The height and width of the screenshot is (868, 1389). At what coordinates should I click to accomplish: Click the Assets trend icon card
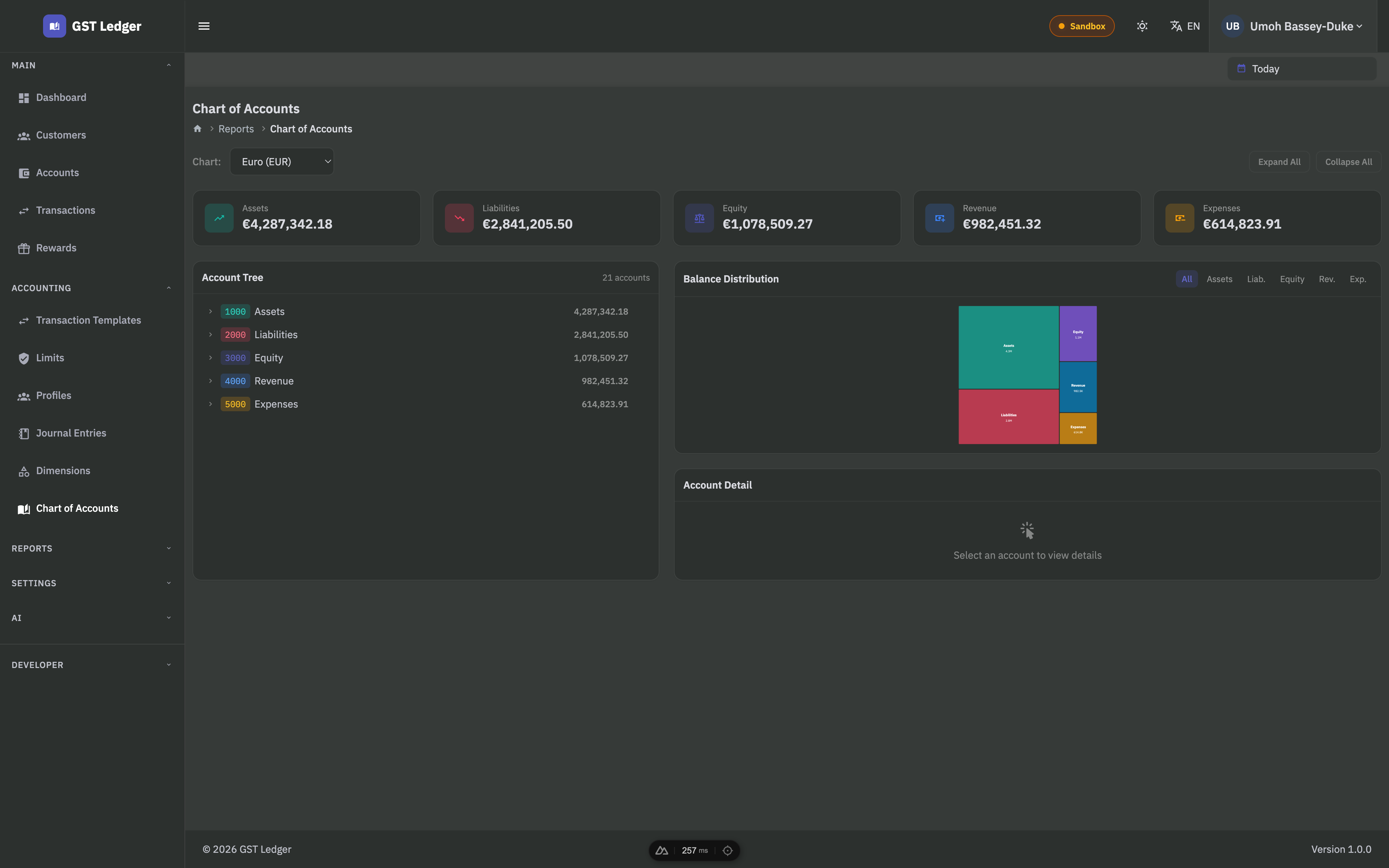(x=219, y=218)
